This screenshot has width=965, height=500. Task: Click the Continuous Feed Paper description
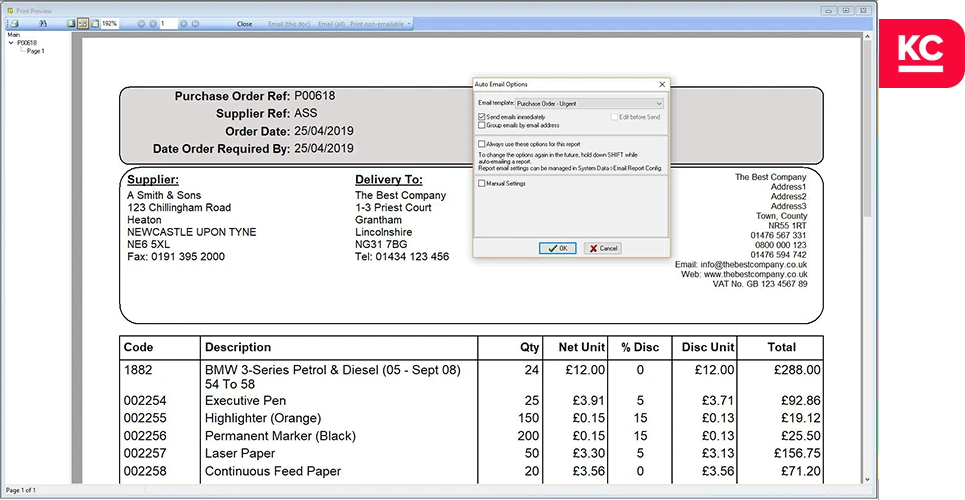(x=273, y=472)
